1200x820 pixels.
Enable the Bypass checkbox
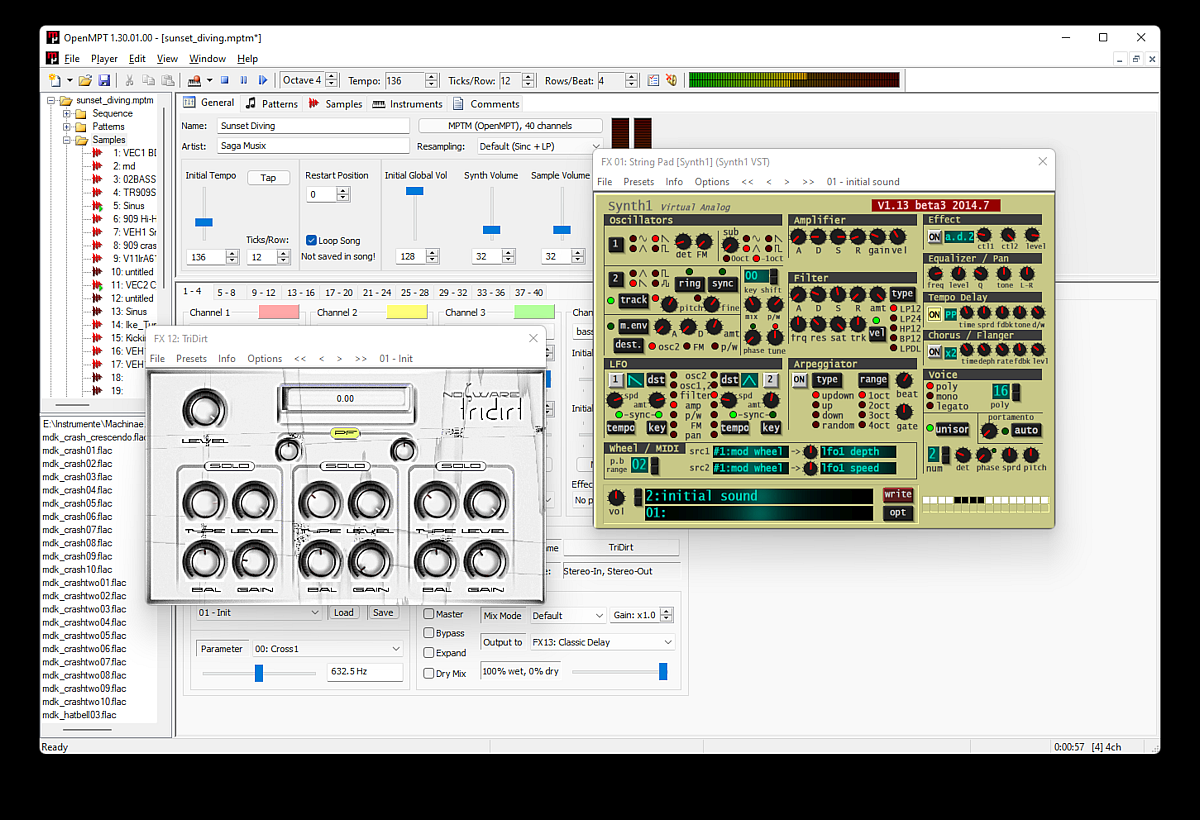pyautogui.click(x=429, y=633)
